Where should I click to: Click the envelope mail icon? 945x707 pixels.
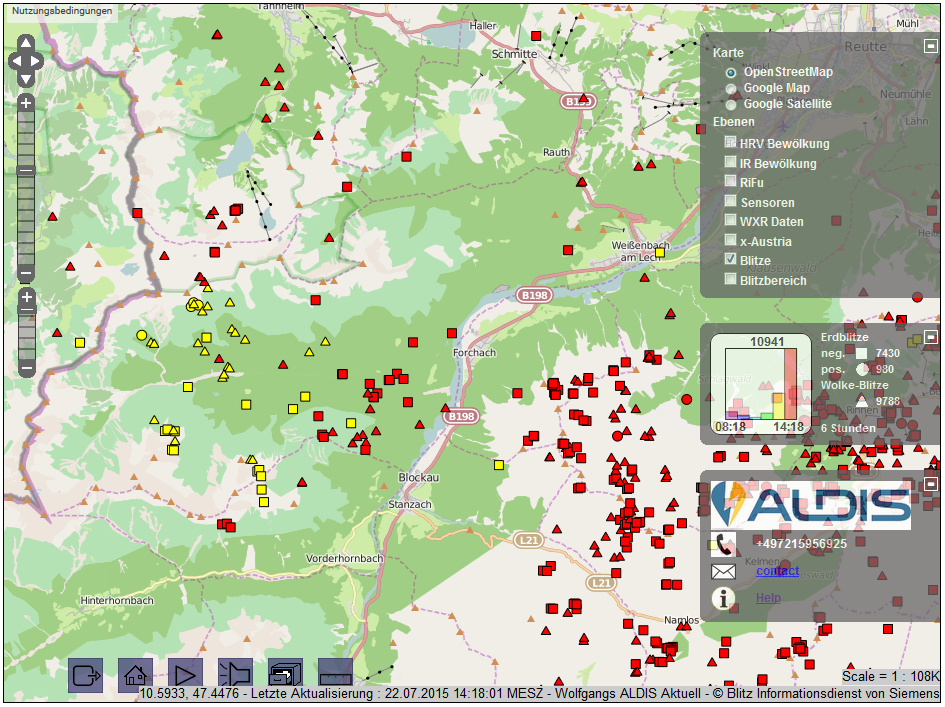(723, 572)
